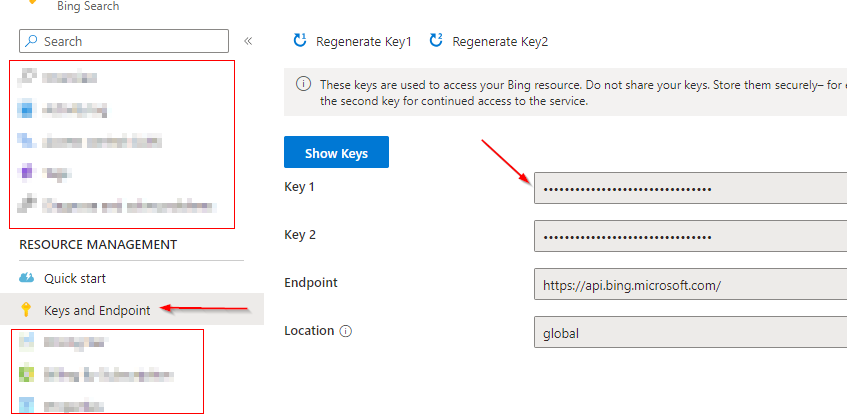Click the Endpoint URL field
Screen dimensions: 847x415
click(x=690, y=285)
